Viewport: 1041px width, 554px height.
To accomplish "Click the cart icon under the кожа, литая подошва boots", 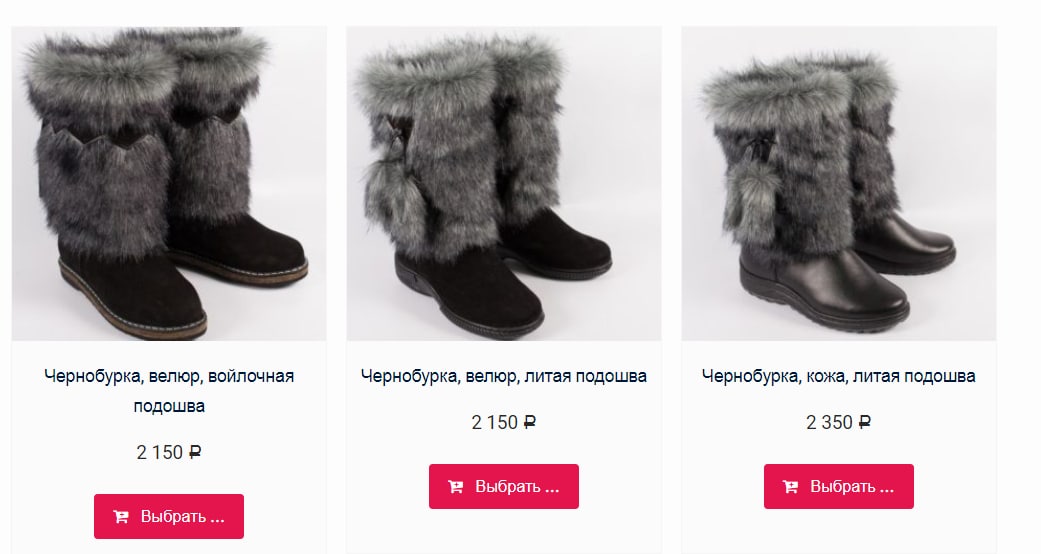I will (790, 487).
